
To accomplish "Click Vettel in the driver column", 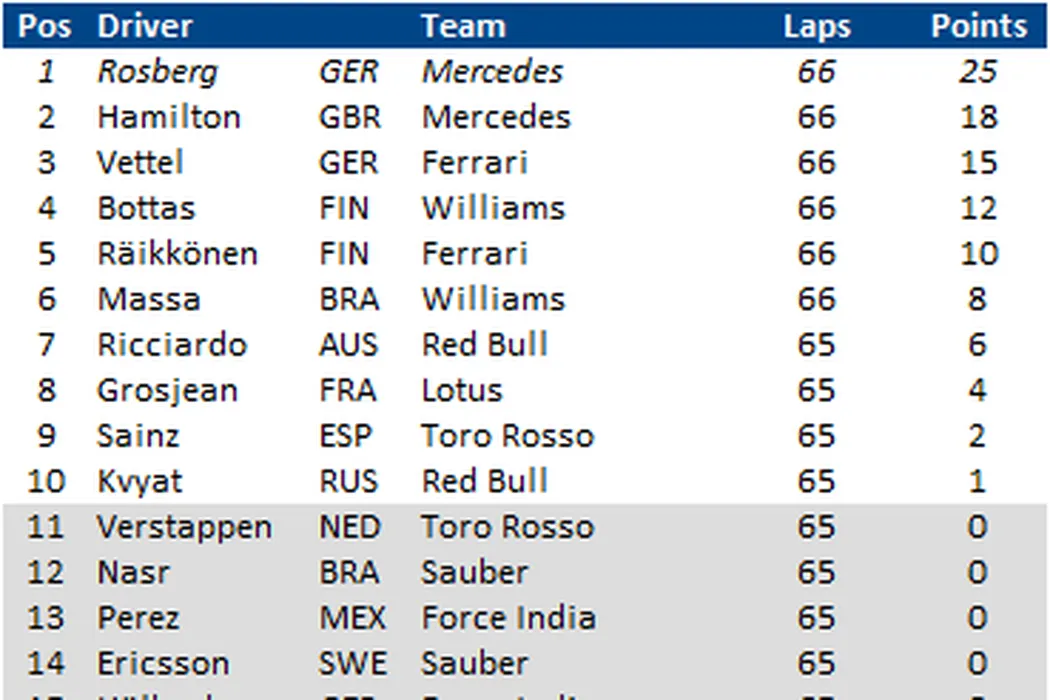I will click(140, 163).
